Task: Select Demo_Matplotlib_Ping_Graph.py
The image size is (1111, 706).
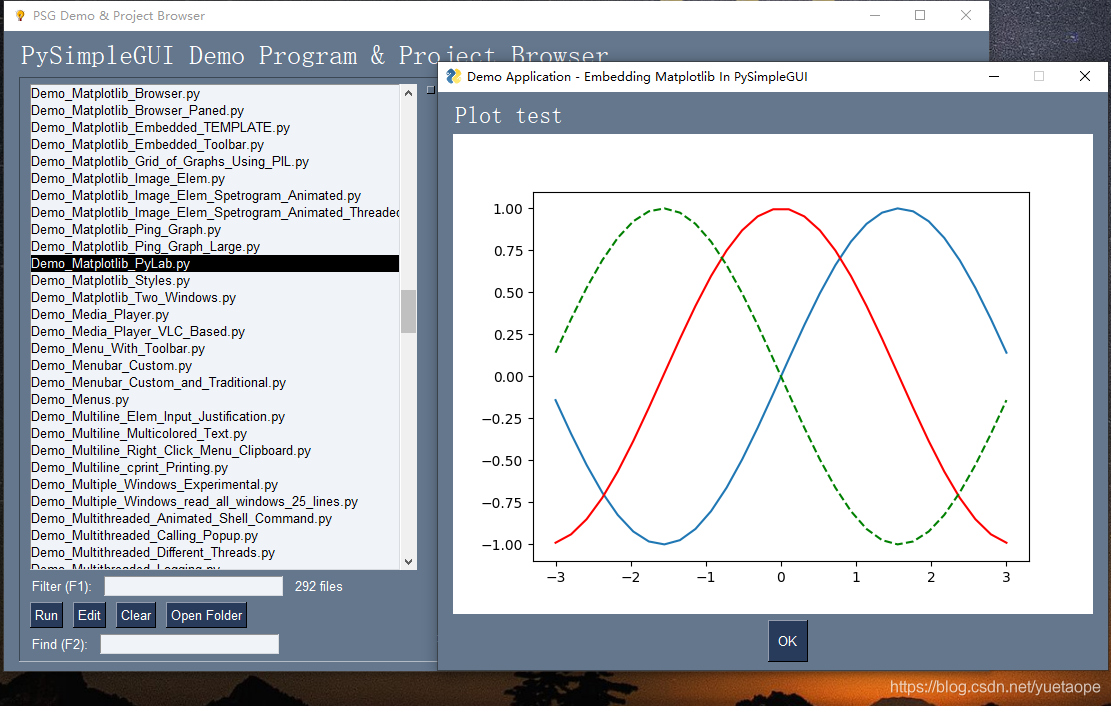Action: click(x=215, y=230)
